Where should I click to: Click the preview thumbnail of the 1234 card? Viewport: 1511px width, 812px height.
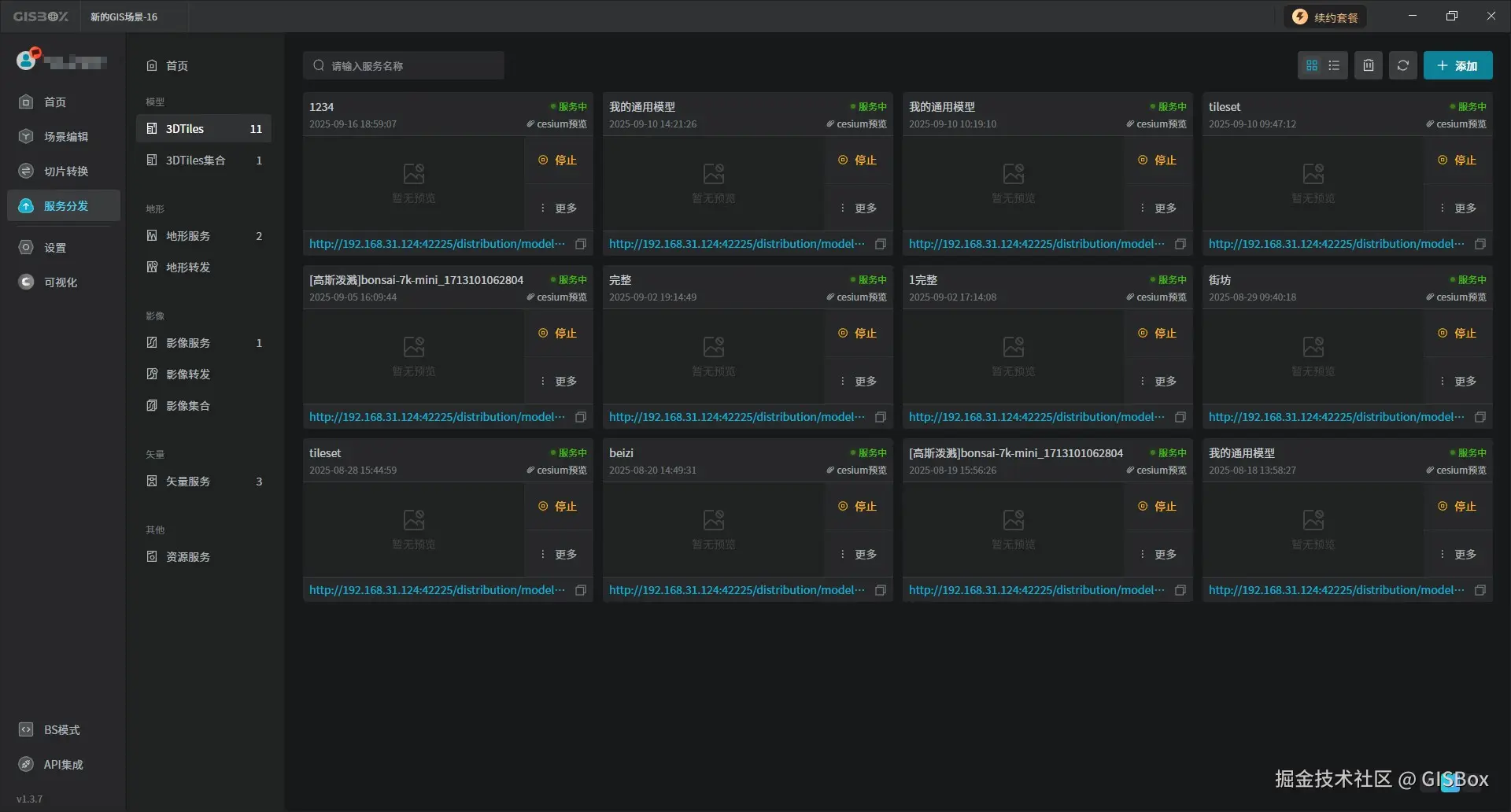414,184
